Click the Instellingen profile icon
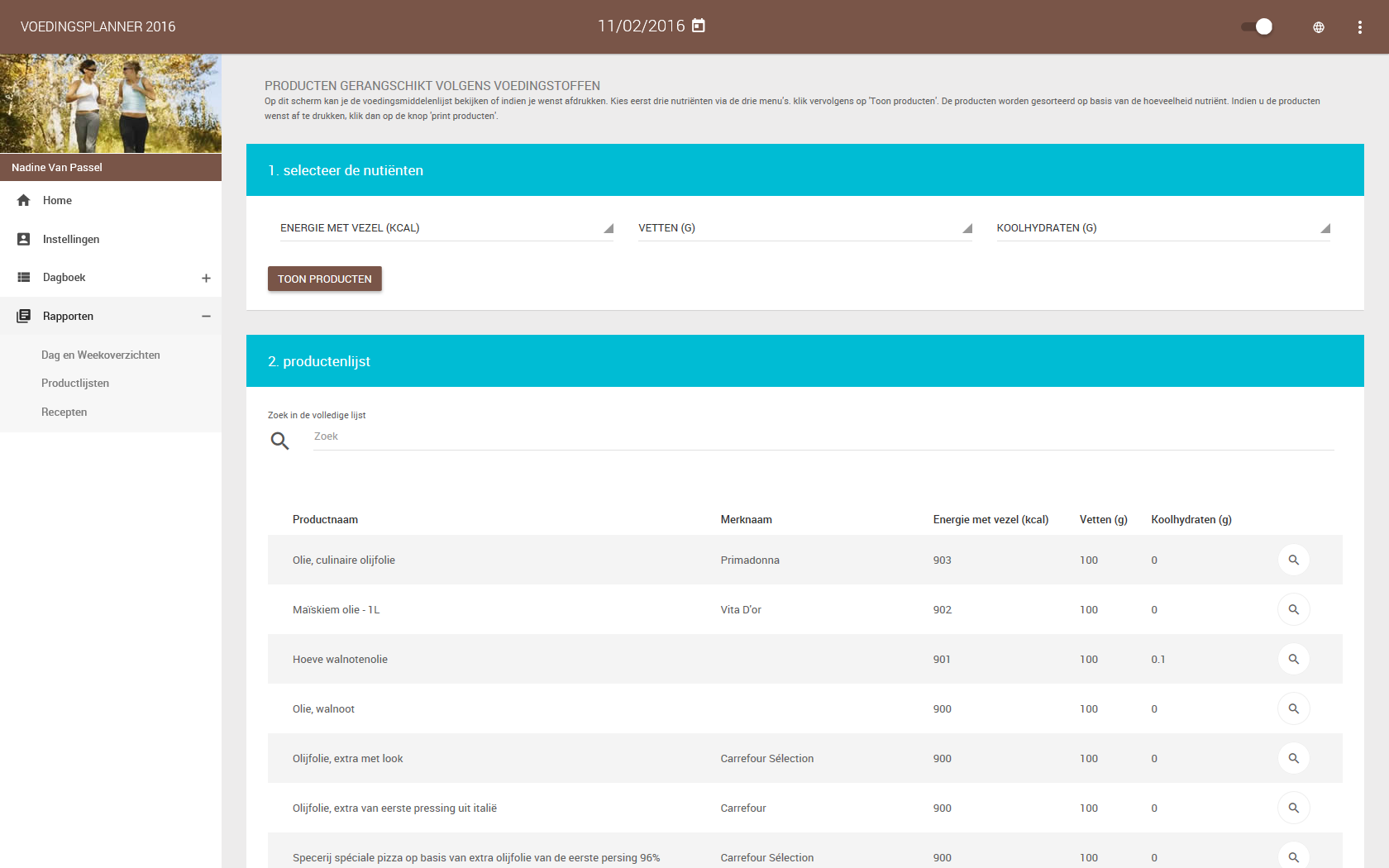The height and width of the screenshot is (868, 1389). 24,239
